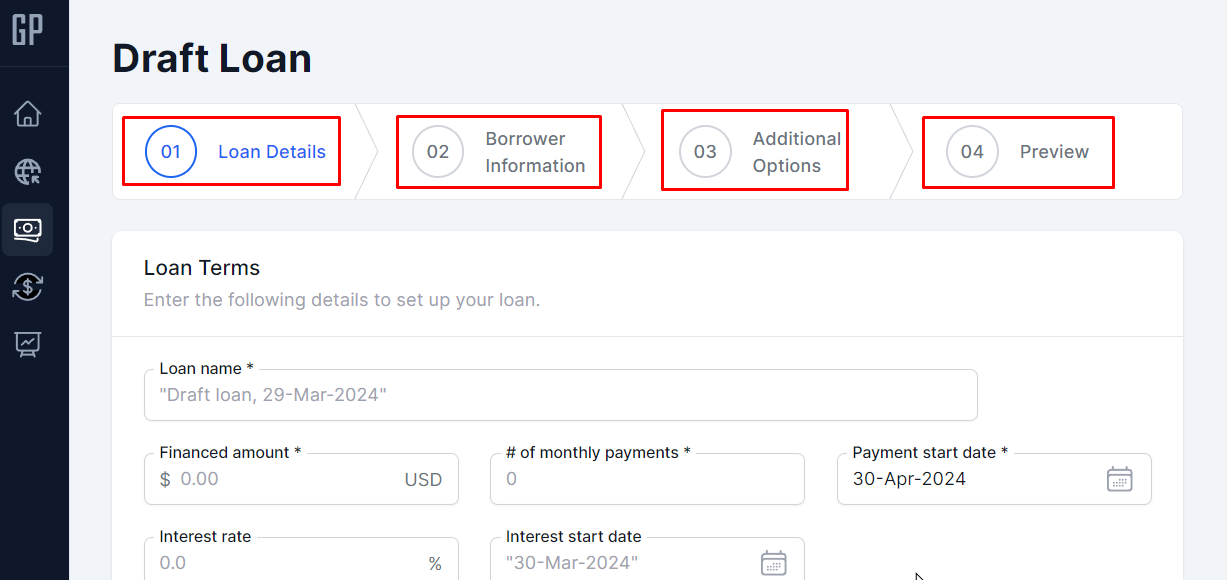Click the Loan Terms section heading
Image resolution: width=1227 pixels, height=580 pixels.
202,268
